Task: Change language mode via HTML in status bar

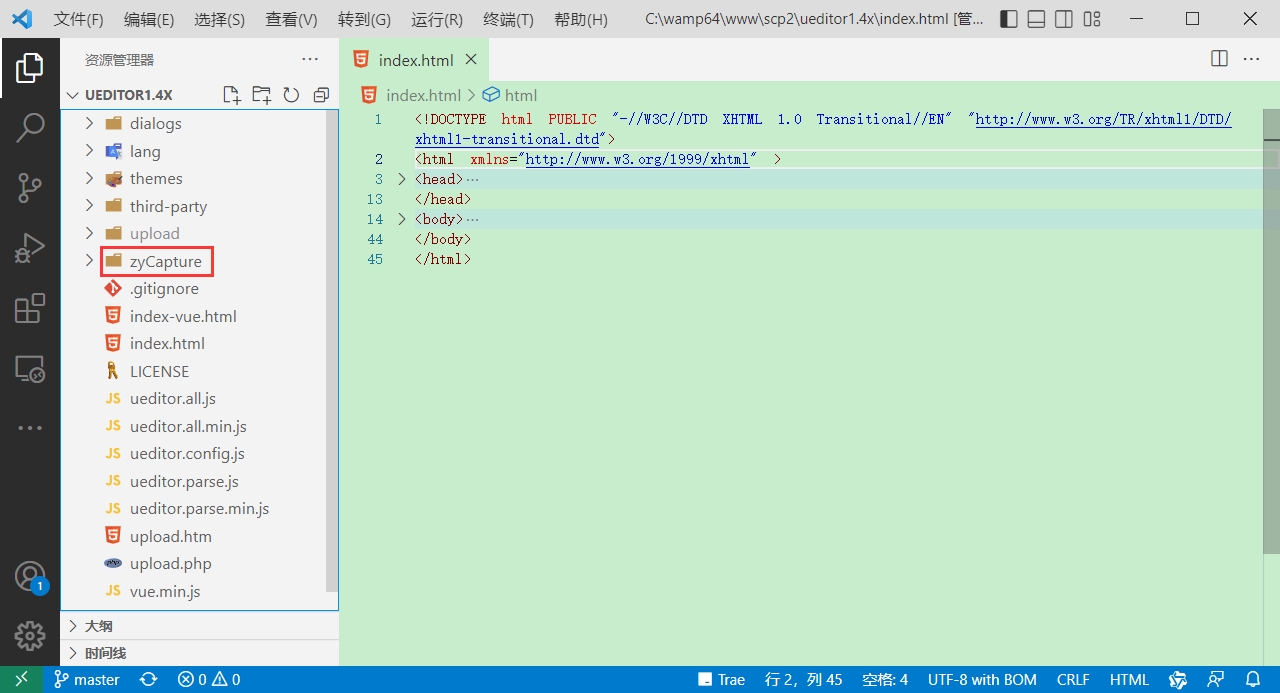Action: click(x=1129, y=680)
